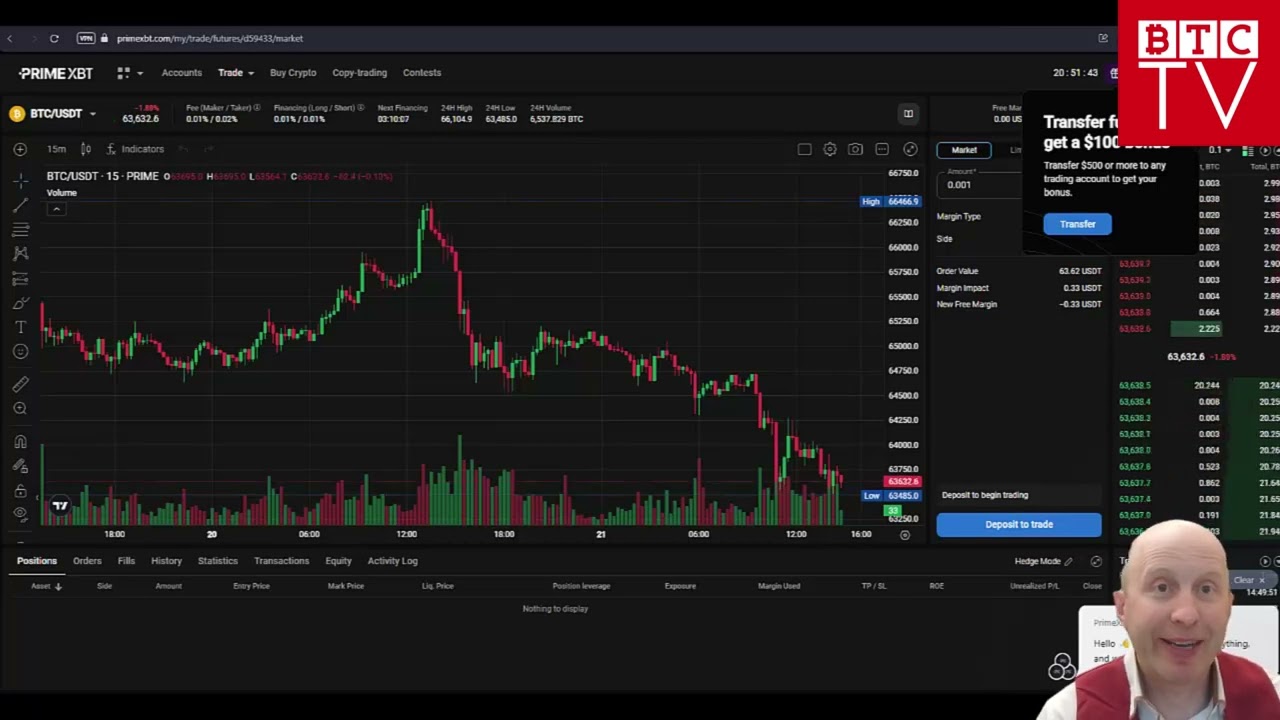Take a chart snapshot with camera icon

[855, 149]
